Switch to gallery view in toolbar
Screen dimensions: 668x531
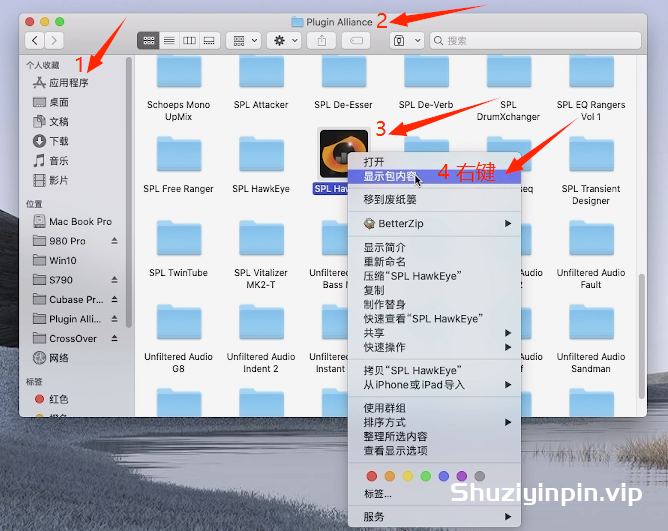(x=209, y=40)
